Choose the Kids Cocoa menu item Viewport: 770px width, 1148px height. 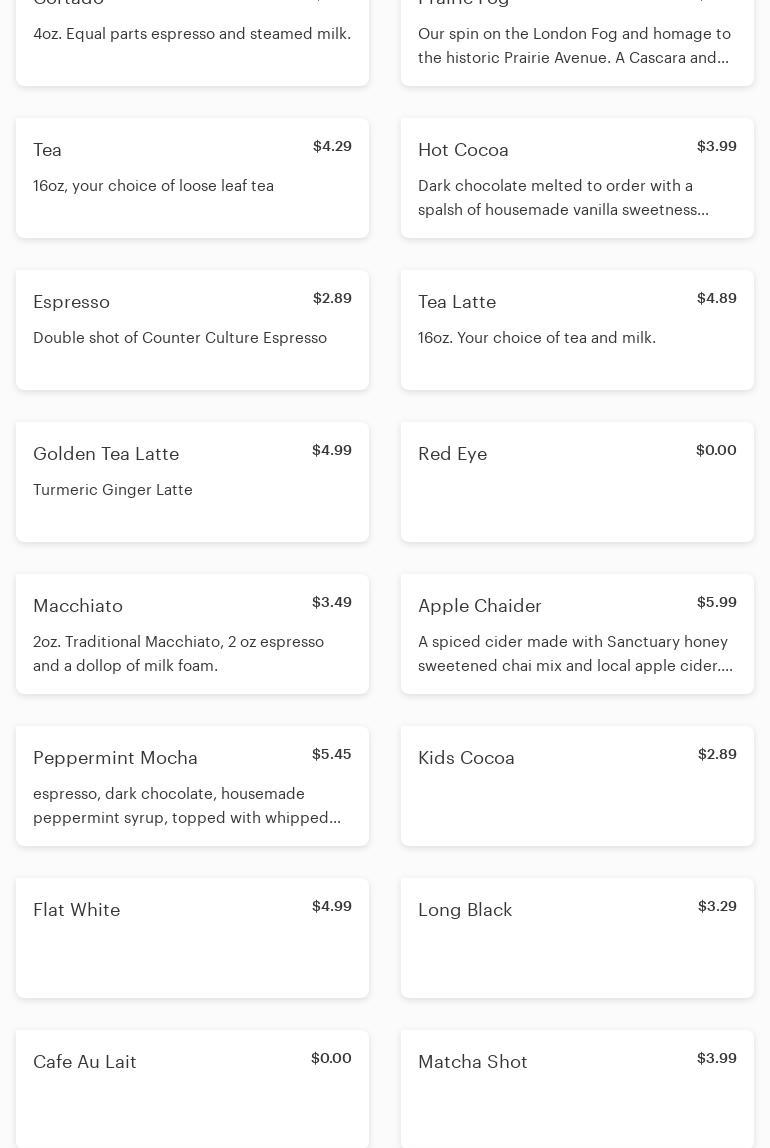pos(577,786)
